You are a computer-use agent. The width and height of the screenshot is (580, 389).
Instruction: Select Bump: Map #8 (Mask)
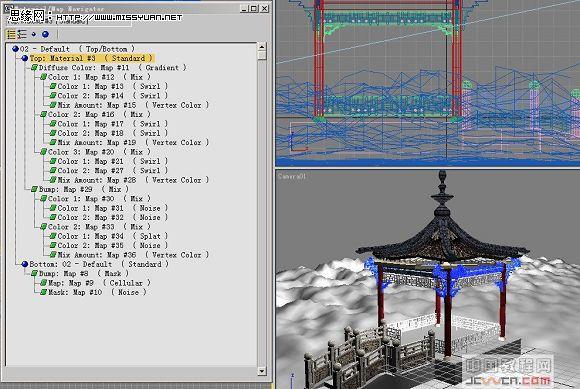[x=84, y=274]
